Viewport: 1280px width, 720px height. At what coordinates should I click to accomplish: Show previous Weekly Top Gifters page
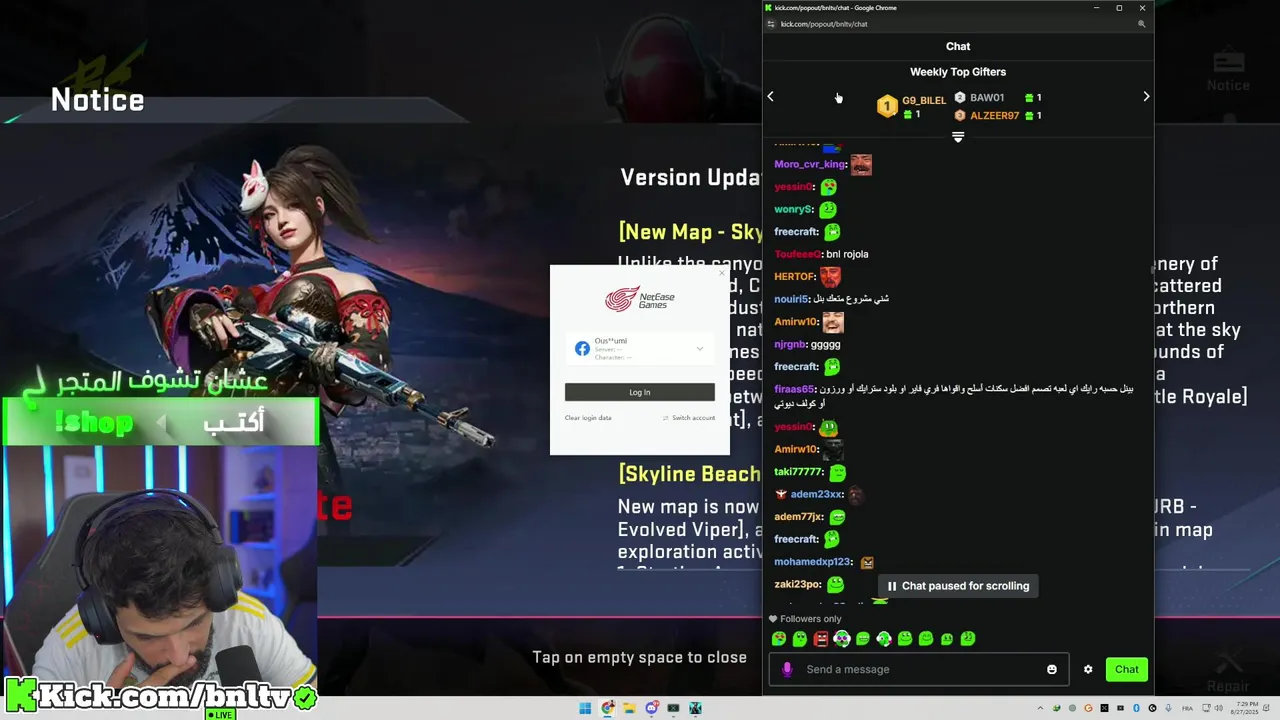click(x=770, y=97)
